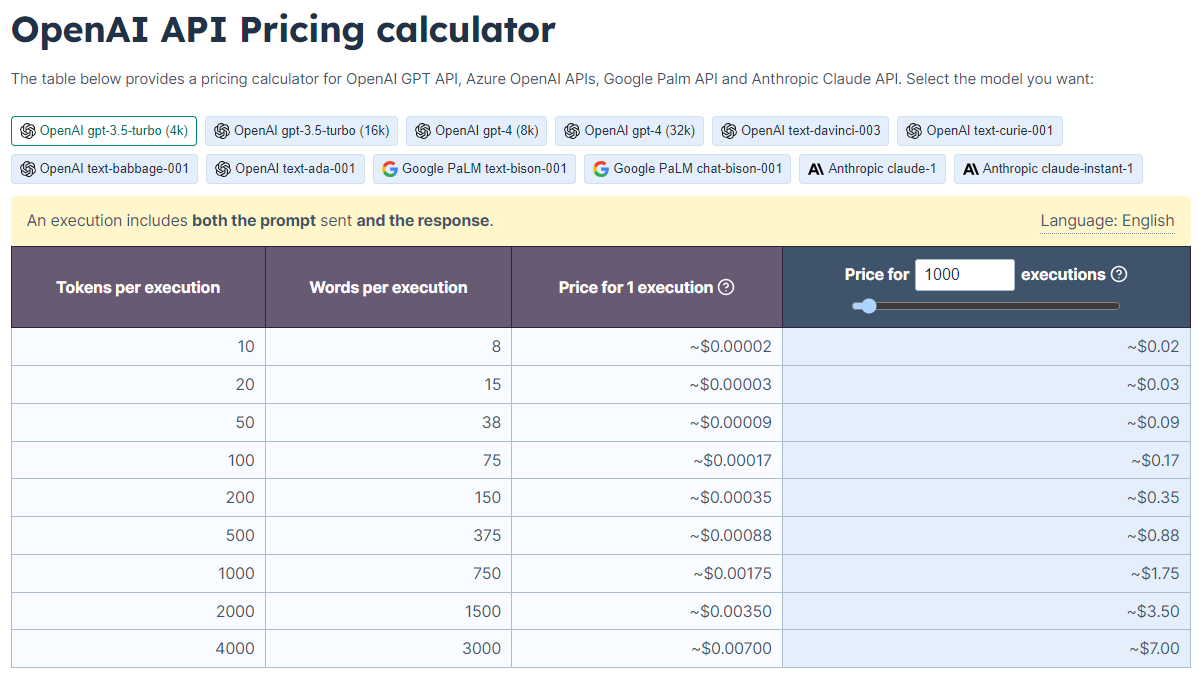The image size is (1199, 676).
Task: Switch to OpenAI gpt-4 (8k) pricing
Action: click(476, 131)
